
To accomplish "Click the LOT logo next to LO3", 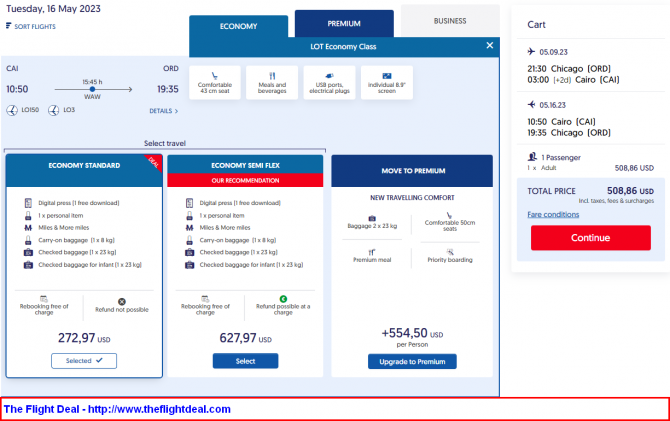I will tap(53, 111).
